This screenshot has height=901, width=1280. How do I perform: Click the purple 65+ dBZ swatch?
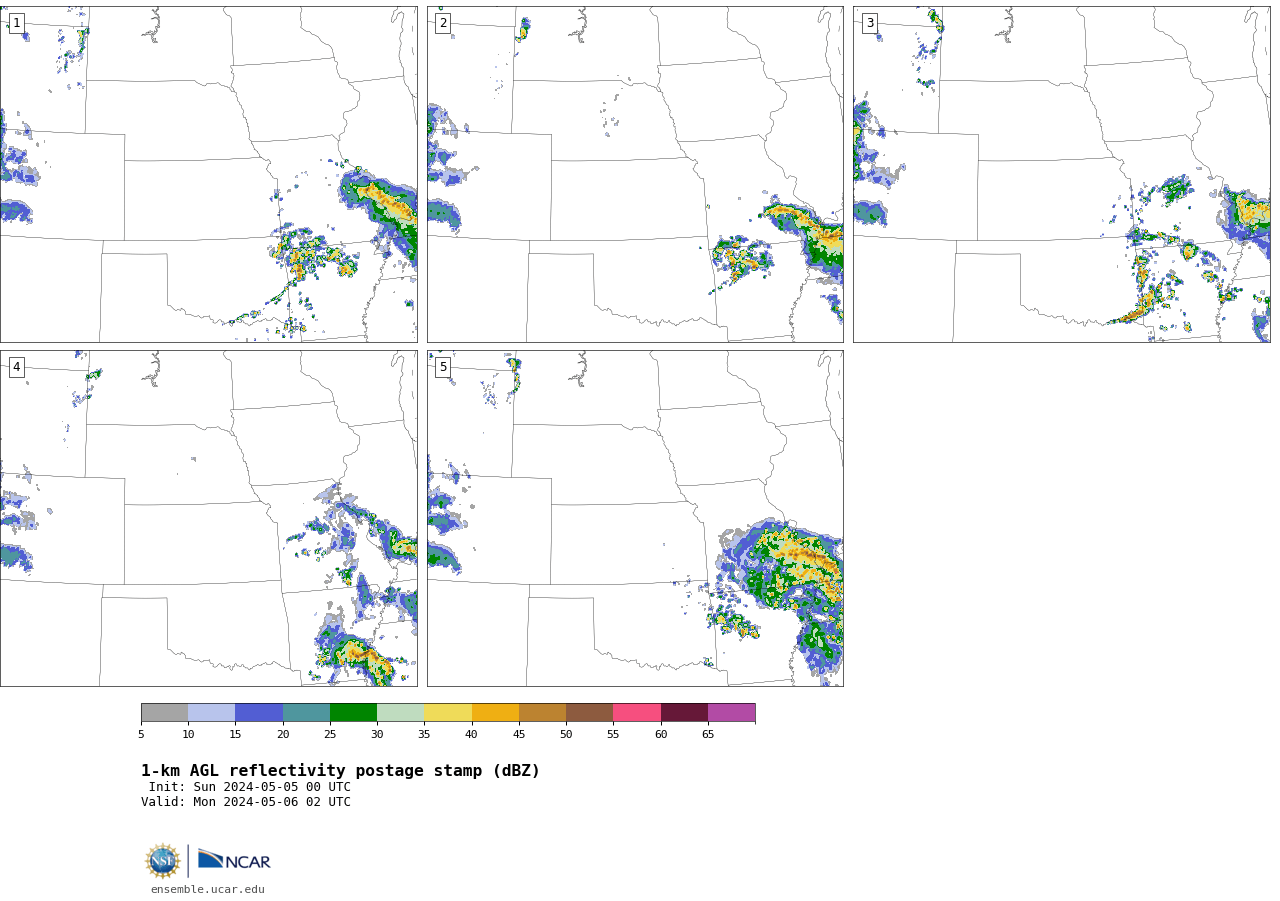pyautogui.click(x=731, y=712)
